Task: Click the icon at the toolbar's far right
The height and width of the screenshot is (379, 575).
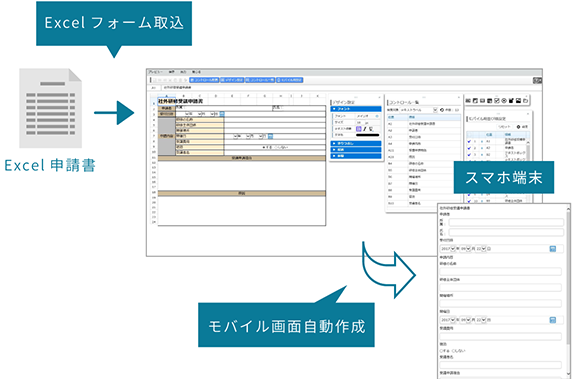Action: click(537, 80)
